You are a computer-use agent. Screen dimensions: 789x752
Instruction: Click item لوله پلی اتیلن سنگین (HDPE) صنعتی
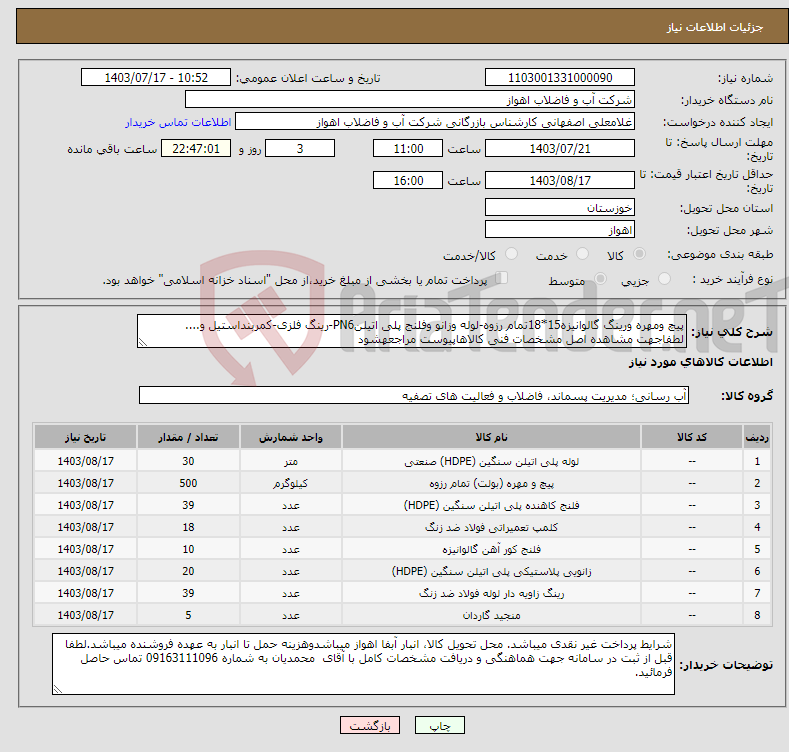[x=491, y=461]
